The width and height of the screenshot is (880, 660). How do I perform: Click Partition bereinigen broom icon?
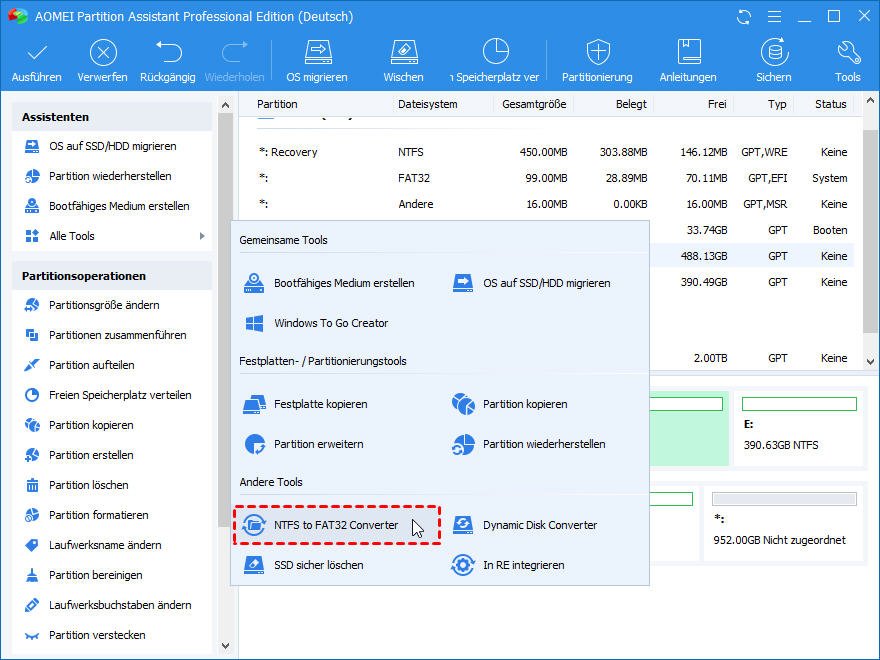coord(33,575)
